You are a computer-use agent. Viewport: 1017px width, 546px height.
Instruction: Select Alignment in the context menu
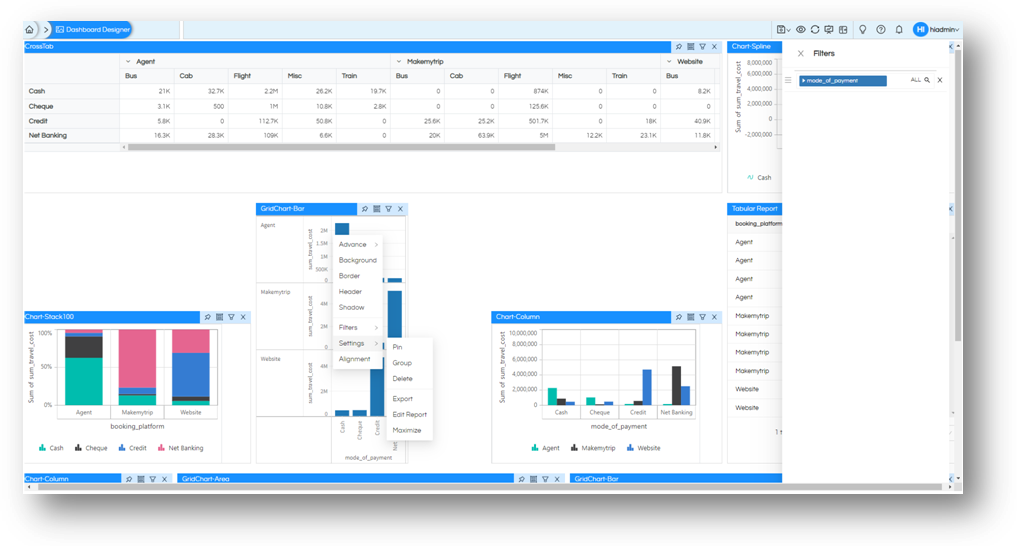[x=357, y=359]
